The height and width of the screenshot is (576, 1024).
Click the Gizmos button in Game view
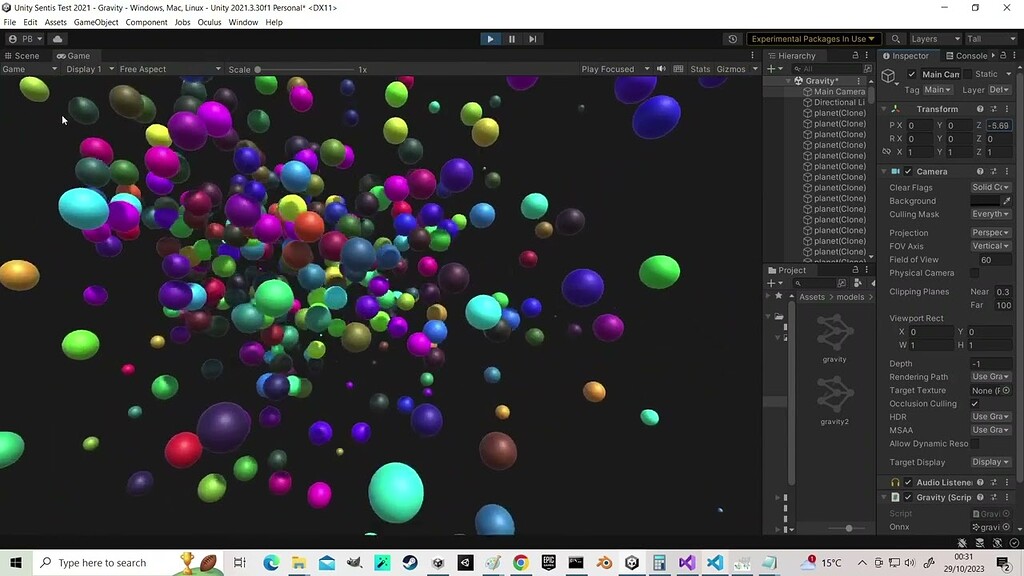pyautogui.click(x=731, y=69)
